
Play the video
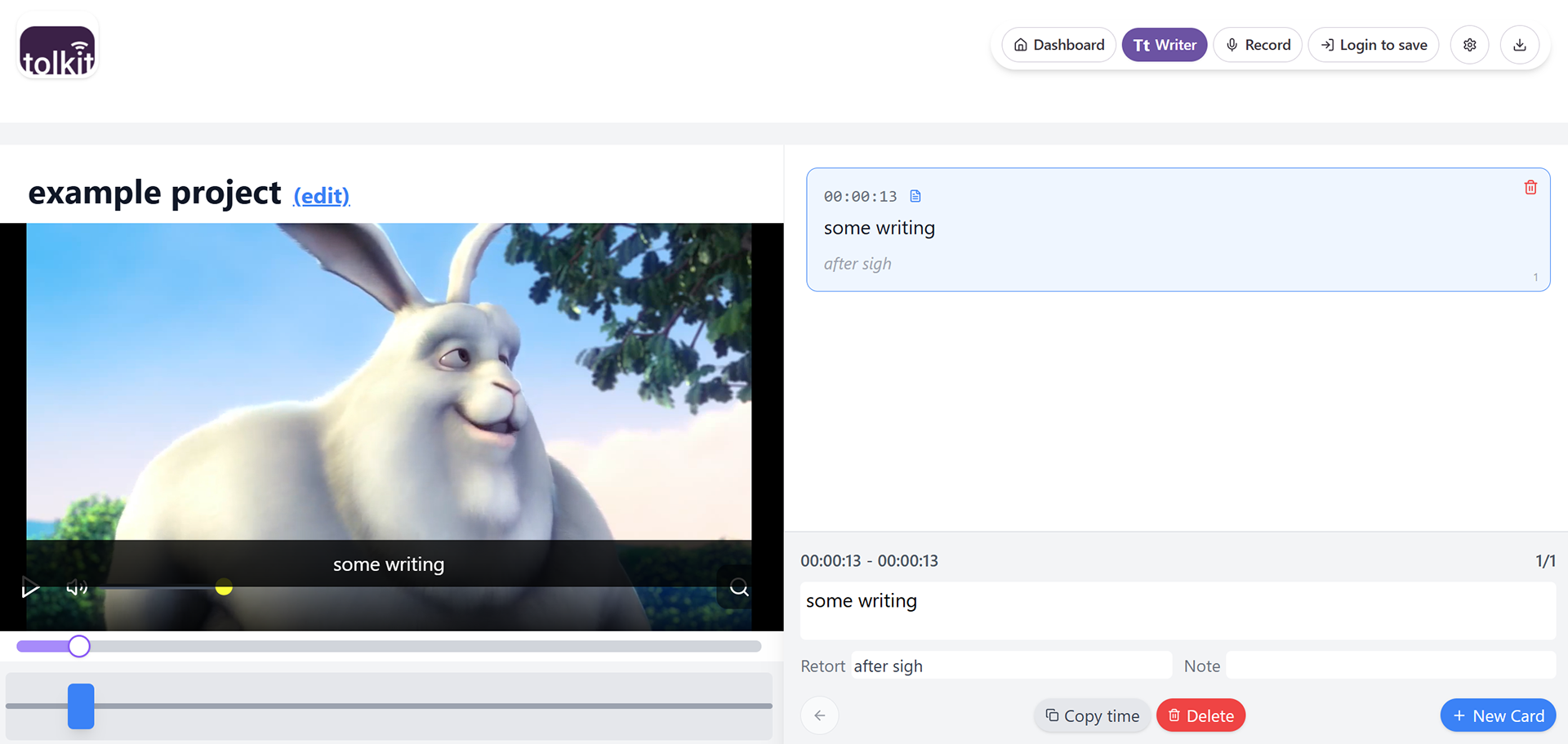point(30,587)
